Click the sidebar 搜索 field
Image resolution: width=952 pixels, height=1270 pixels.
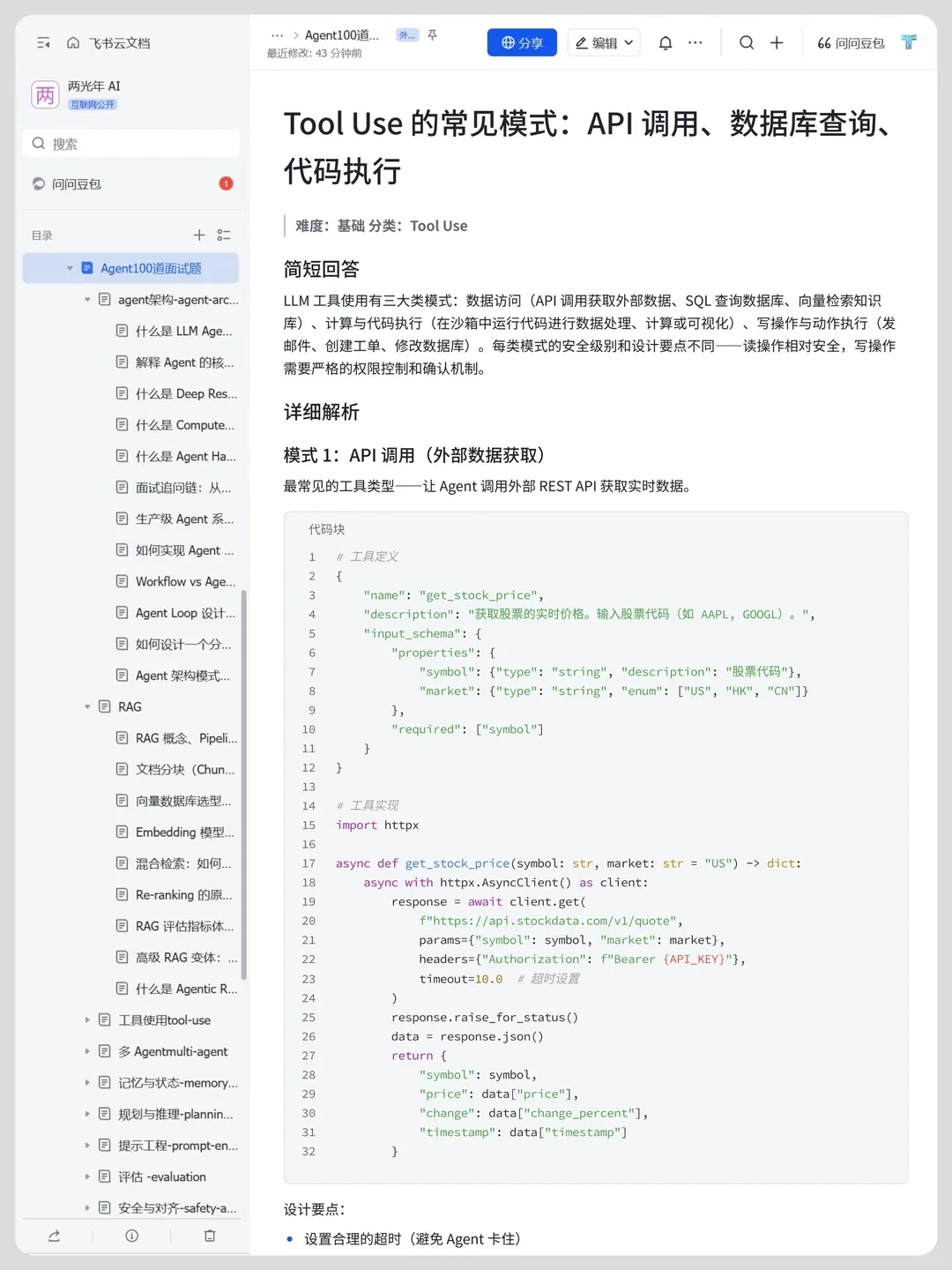coord(130,144)
